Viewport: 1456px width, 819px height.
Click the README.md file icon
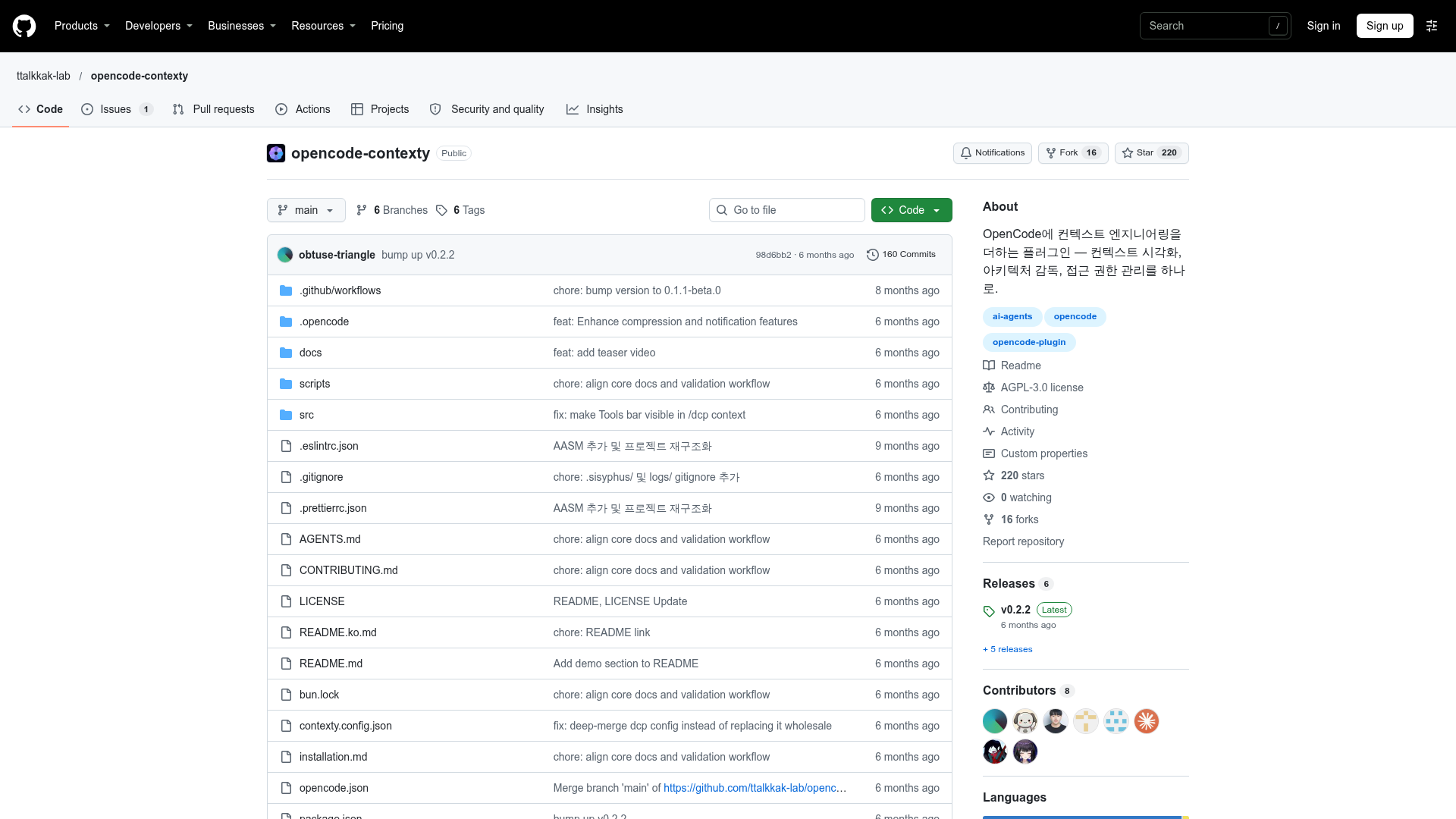pos(286,664)
